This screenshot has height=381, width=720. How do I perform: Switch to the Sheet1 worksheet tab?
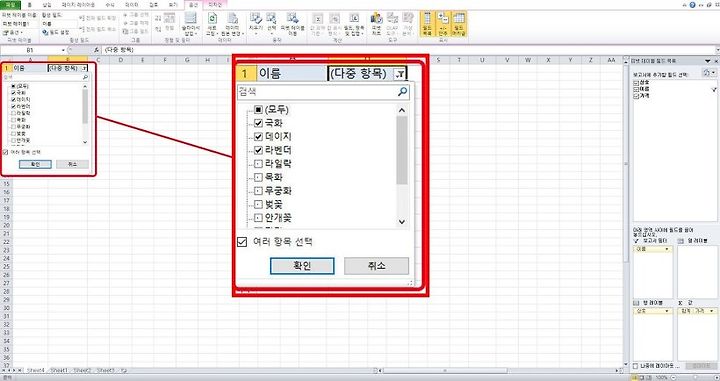tap(60, 370)
